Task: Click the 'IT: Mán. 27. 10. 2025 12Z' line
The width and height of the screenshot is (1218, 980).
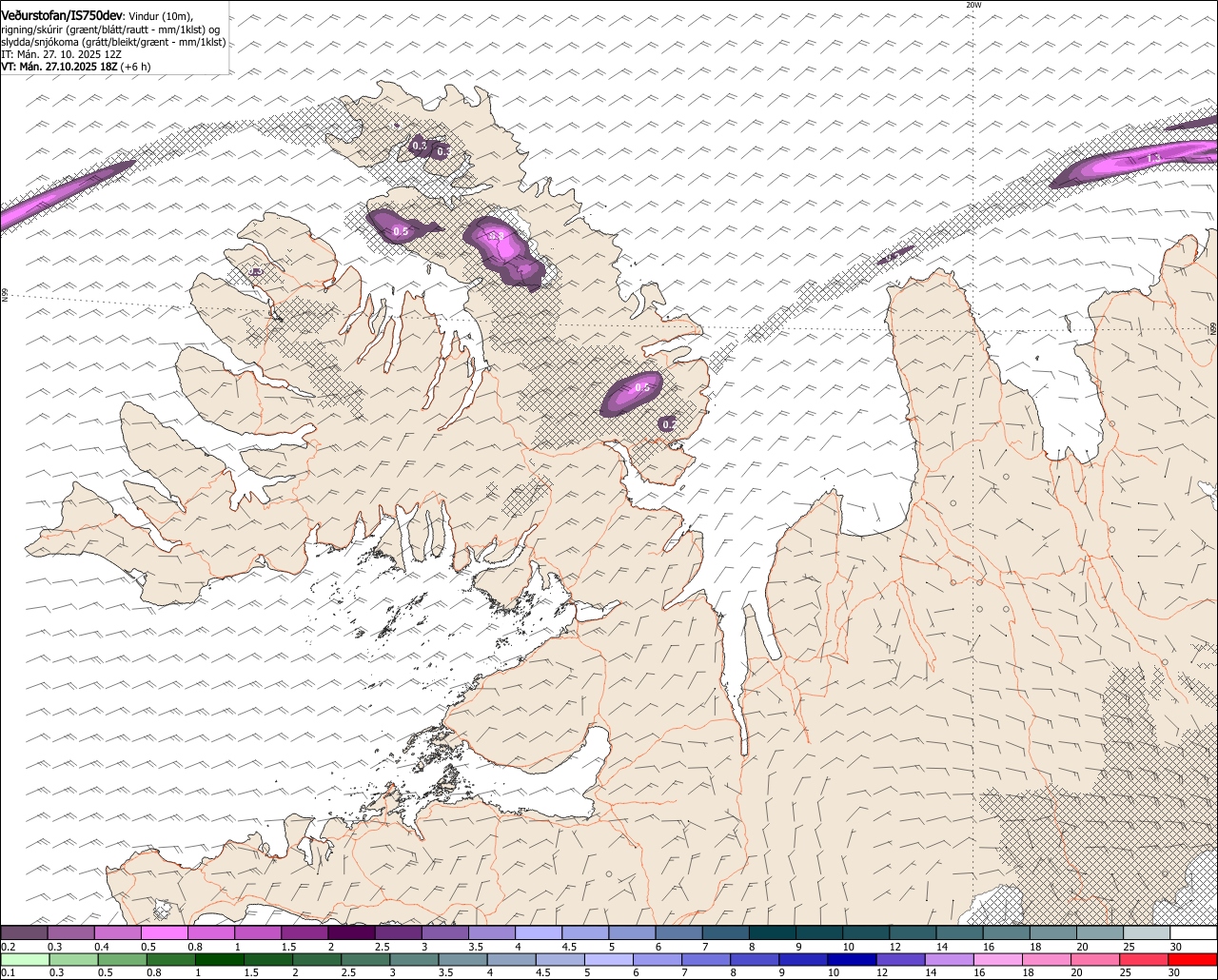Action: (61, 54)
